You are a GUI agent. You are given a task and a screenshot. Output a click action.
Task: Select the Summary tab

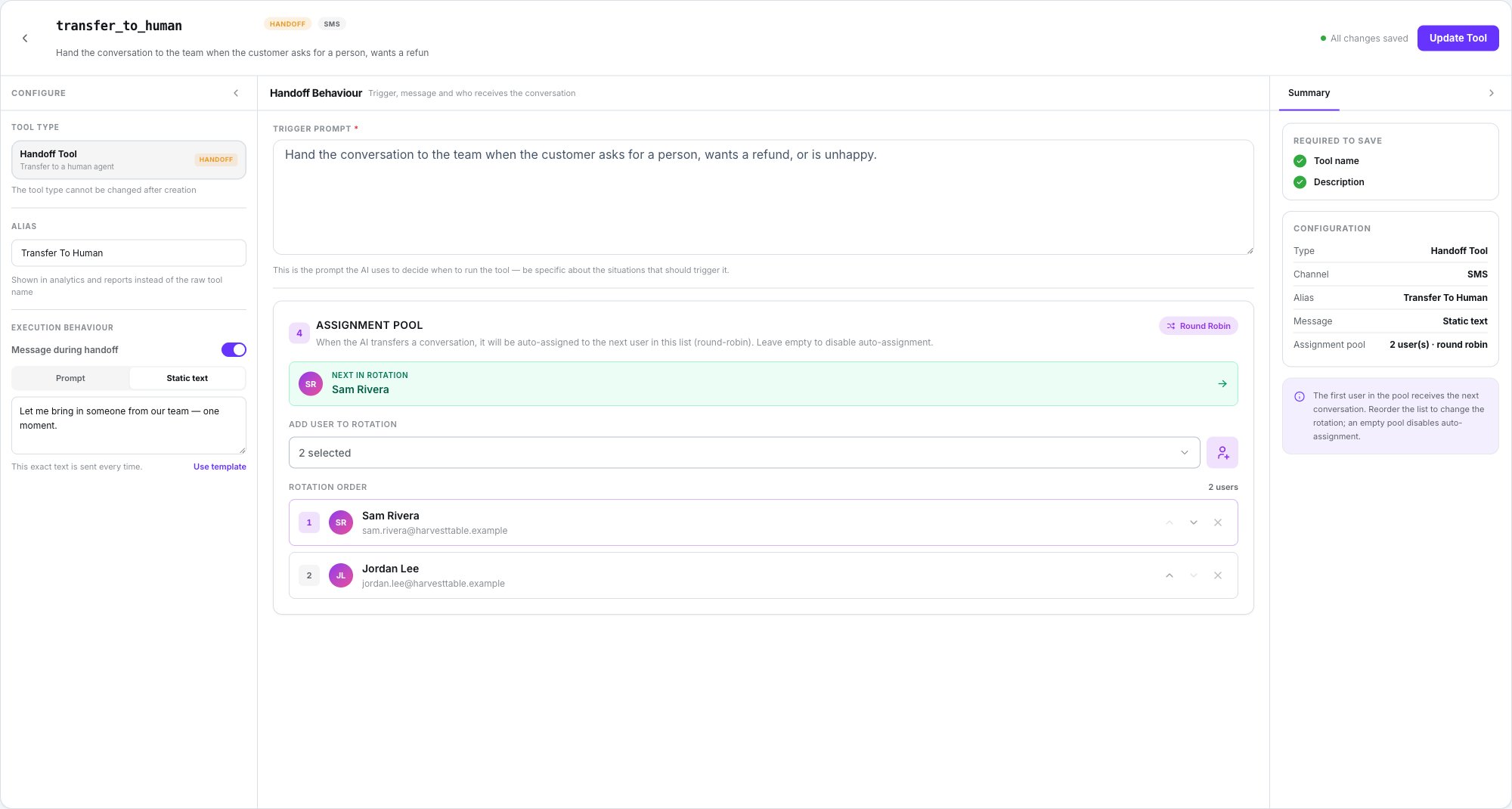[1309, 93]
